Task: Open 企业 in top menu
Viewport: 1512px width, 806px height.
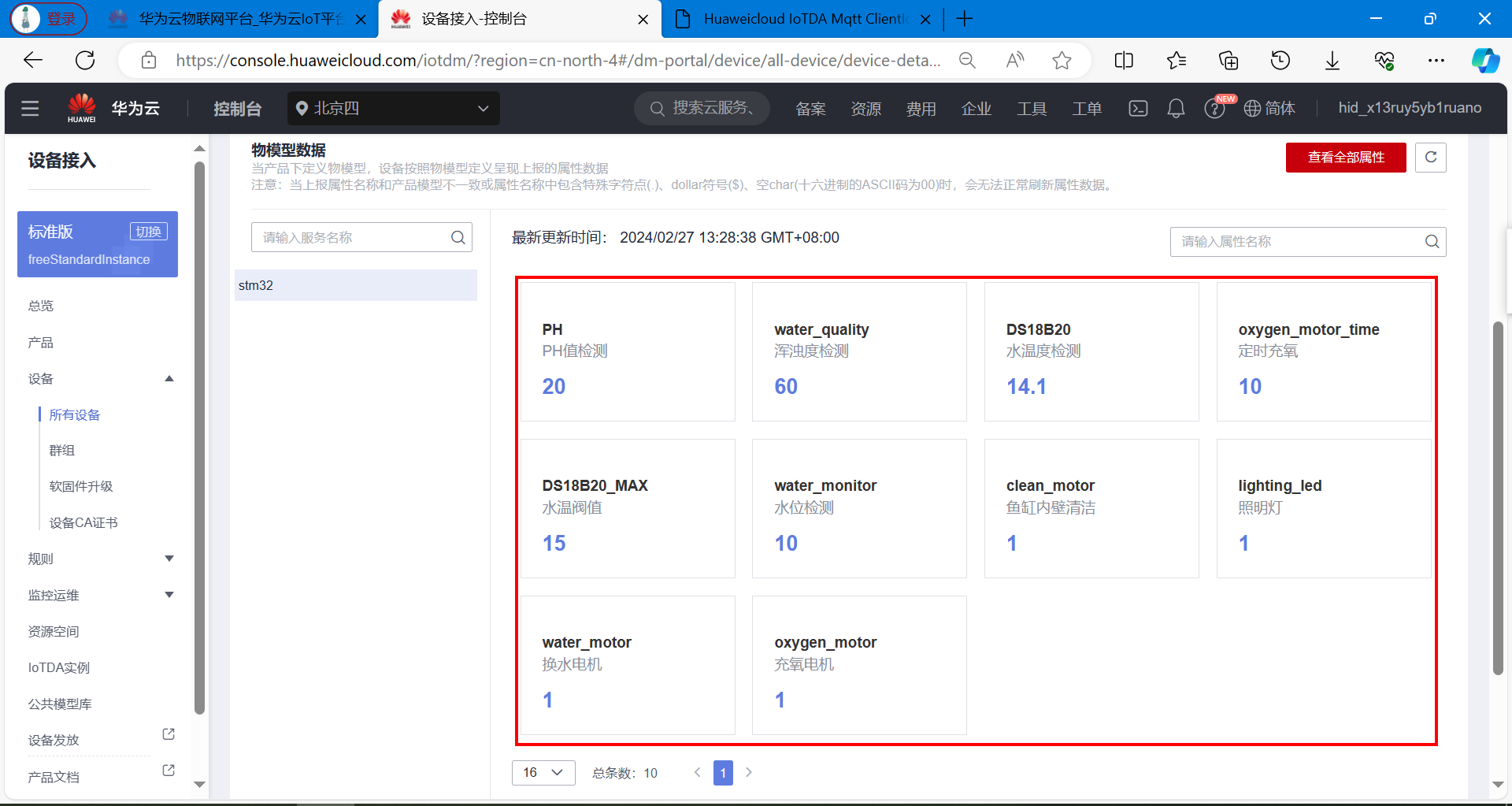Action: 976,109
